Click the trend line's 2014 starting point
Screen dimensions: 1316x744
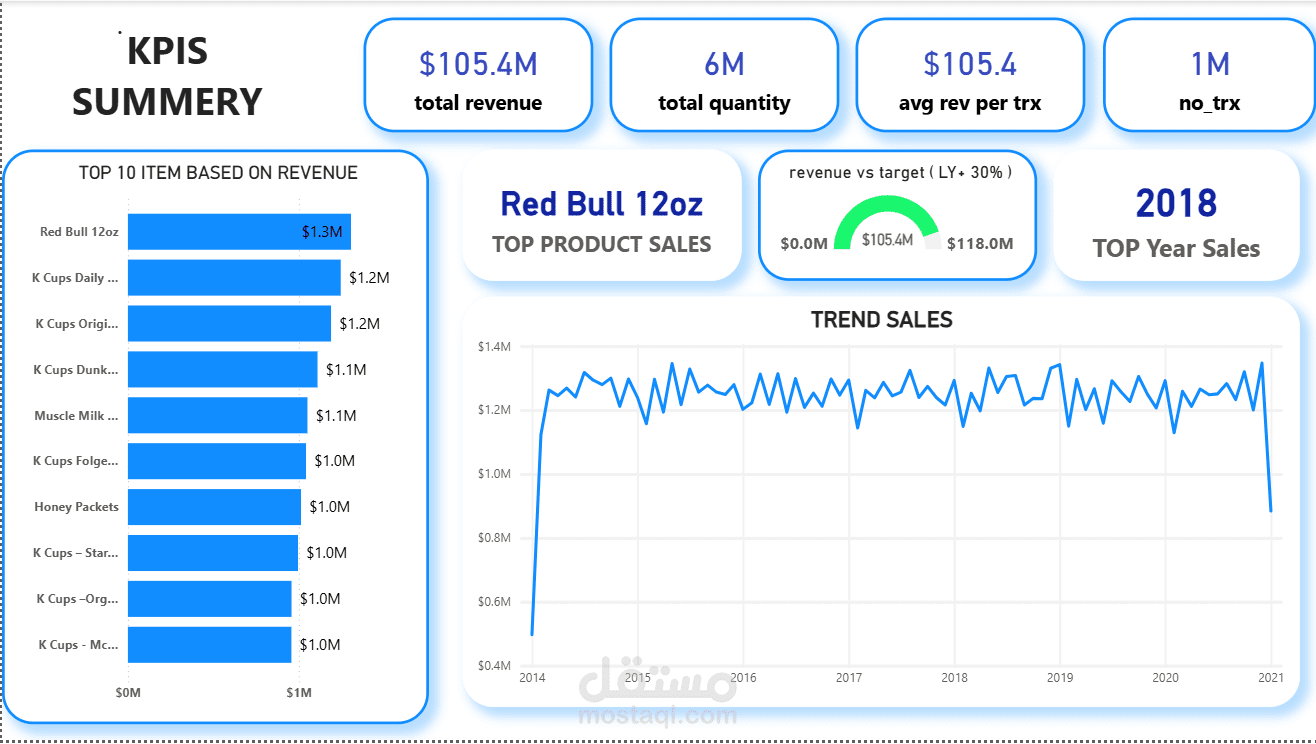pos(532,634)
